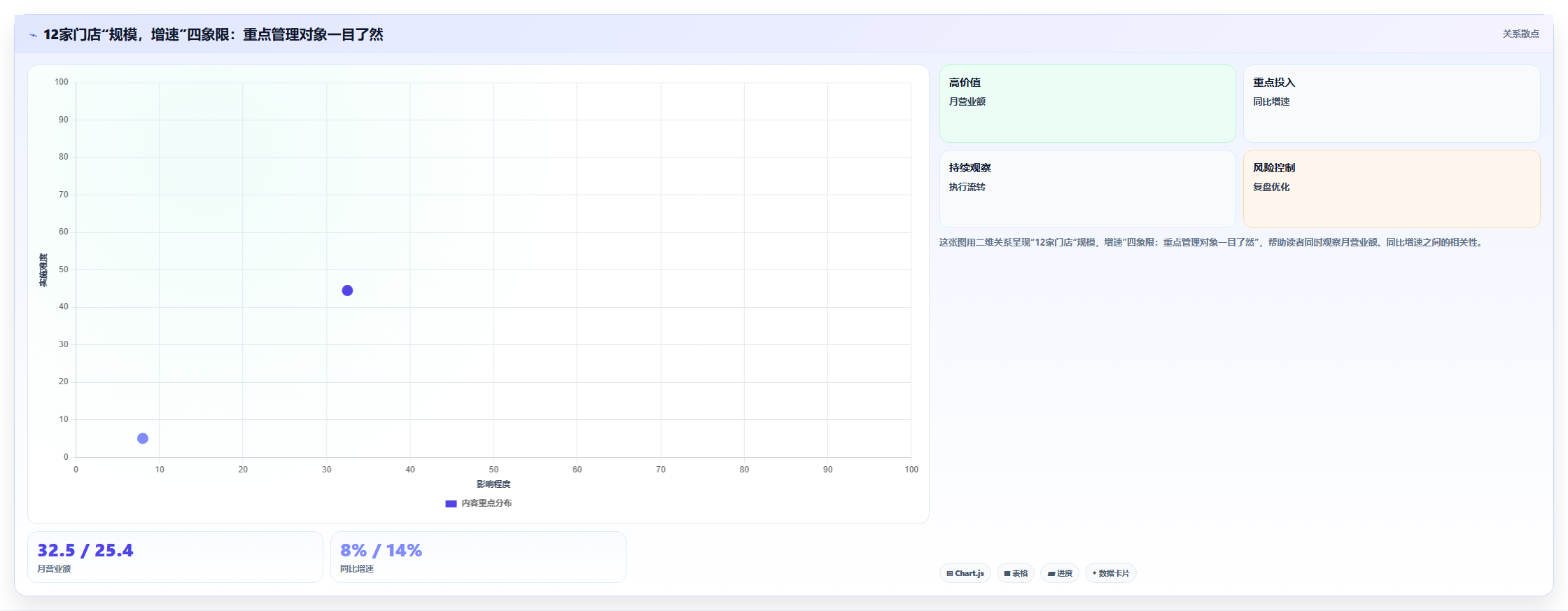The width and height of the screenshot is (1568, 611).
Task: Click the 表格 tag pill
Action: (x=1016, y=573)
